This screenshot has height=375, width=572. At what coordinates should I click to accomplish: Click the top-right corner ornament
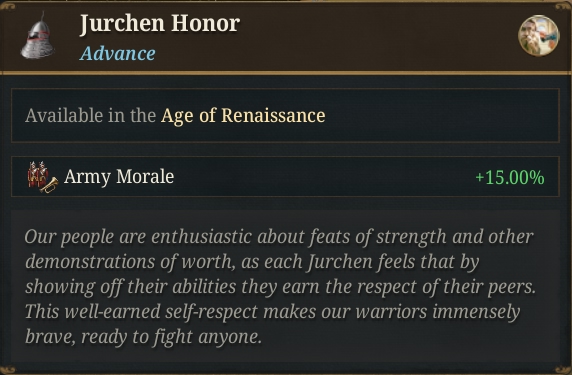pos(563,5)
